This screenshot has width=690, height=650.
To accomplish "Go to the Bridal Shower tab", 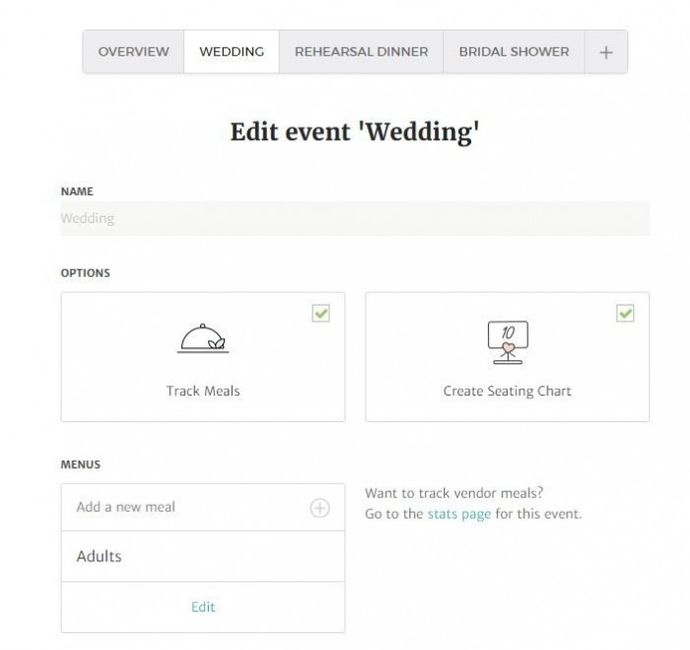I will point(513,52).
